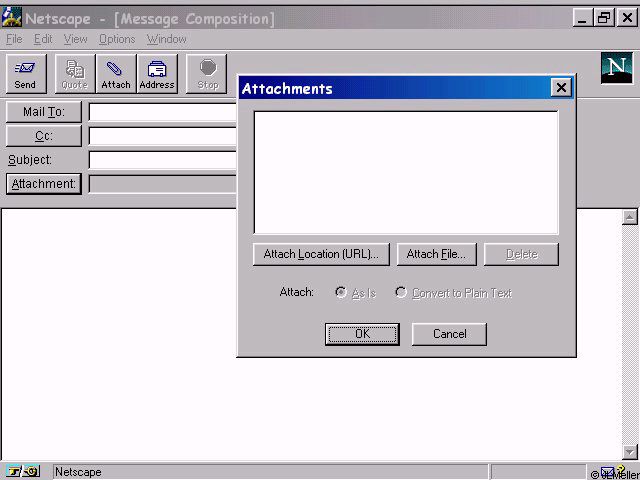Click the Quote toolbar button
The height and width of the screenshot is (480, 640).
(75, 74)
